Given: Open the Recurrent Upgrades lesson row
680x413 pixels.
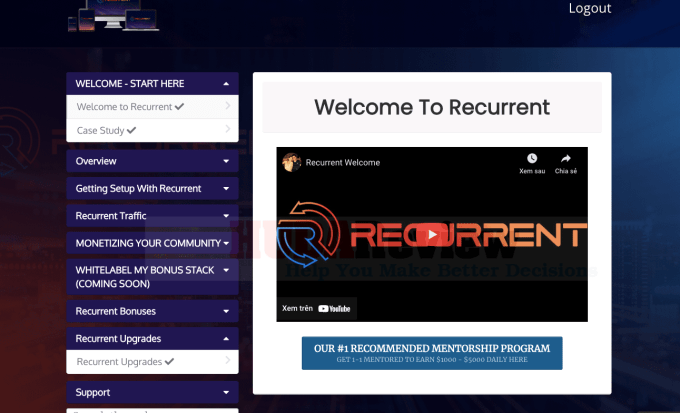Looking at the screenshot, I should click(x=152, y=362).
